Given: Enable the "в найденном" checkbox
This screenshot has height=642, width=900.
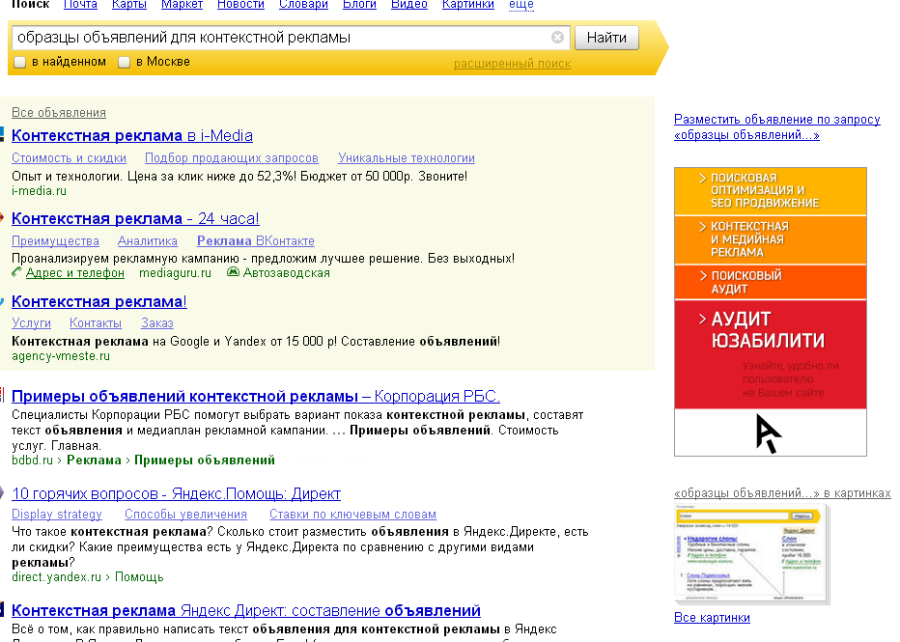Looking at the screenshot, I should (x=20, y=62).
